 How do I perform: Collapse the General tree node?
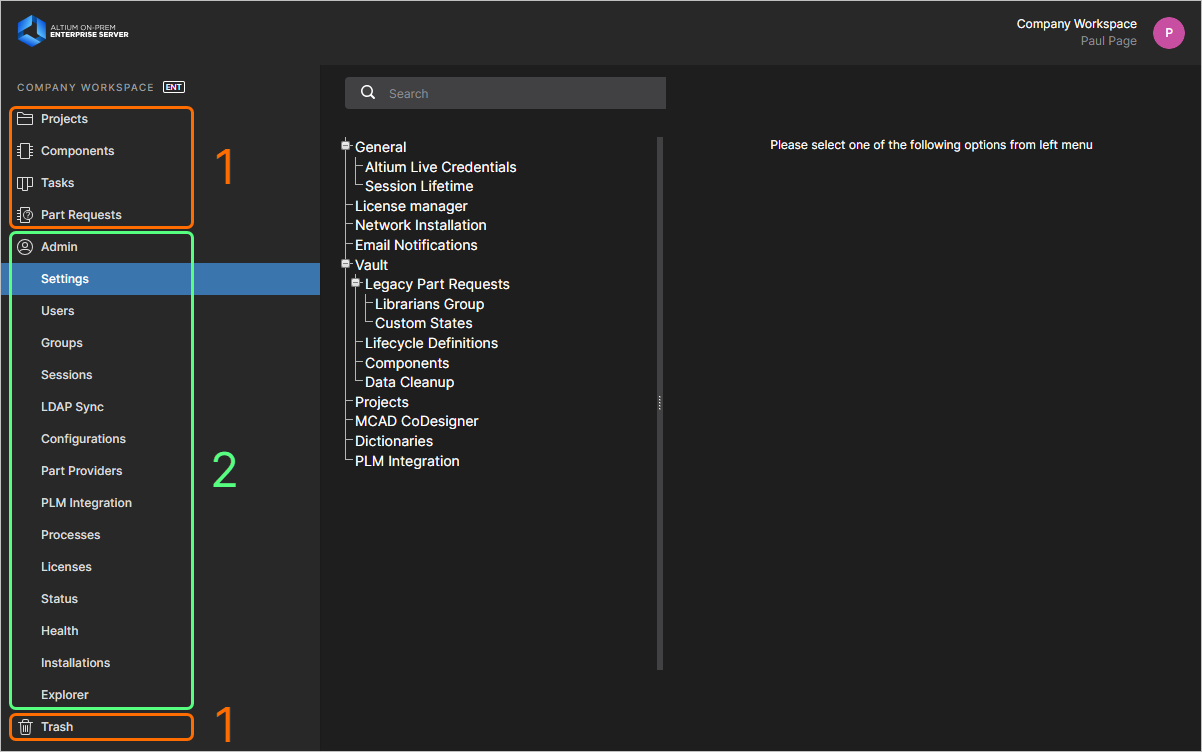tap(346, 146)
